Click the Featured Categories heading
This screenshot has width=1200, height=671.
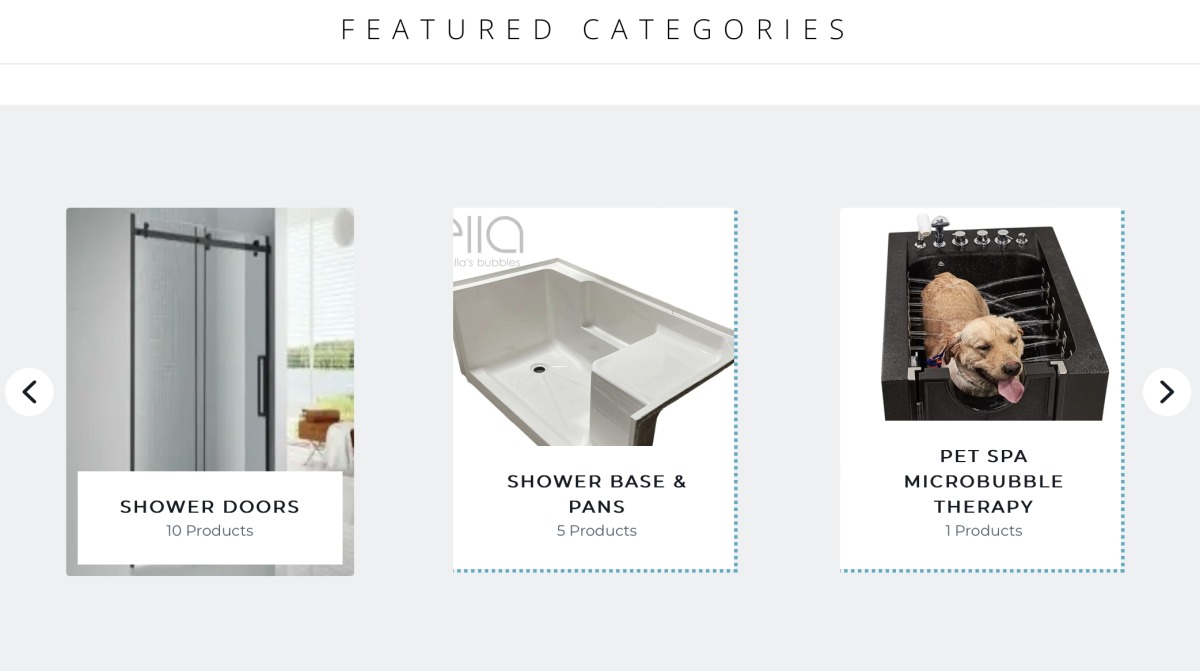pos(595,30)
